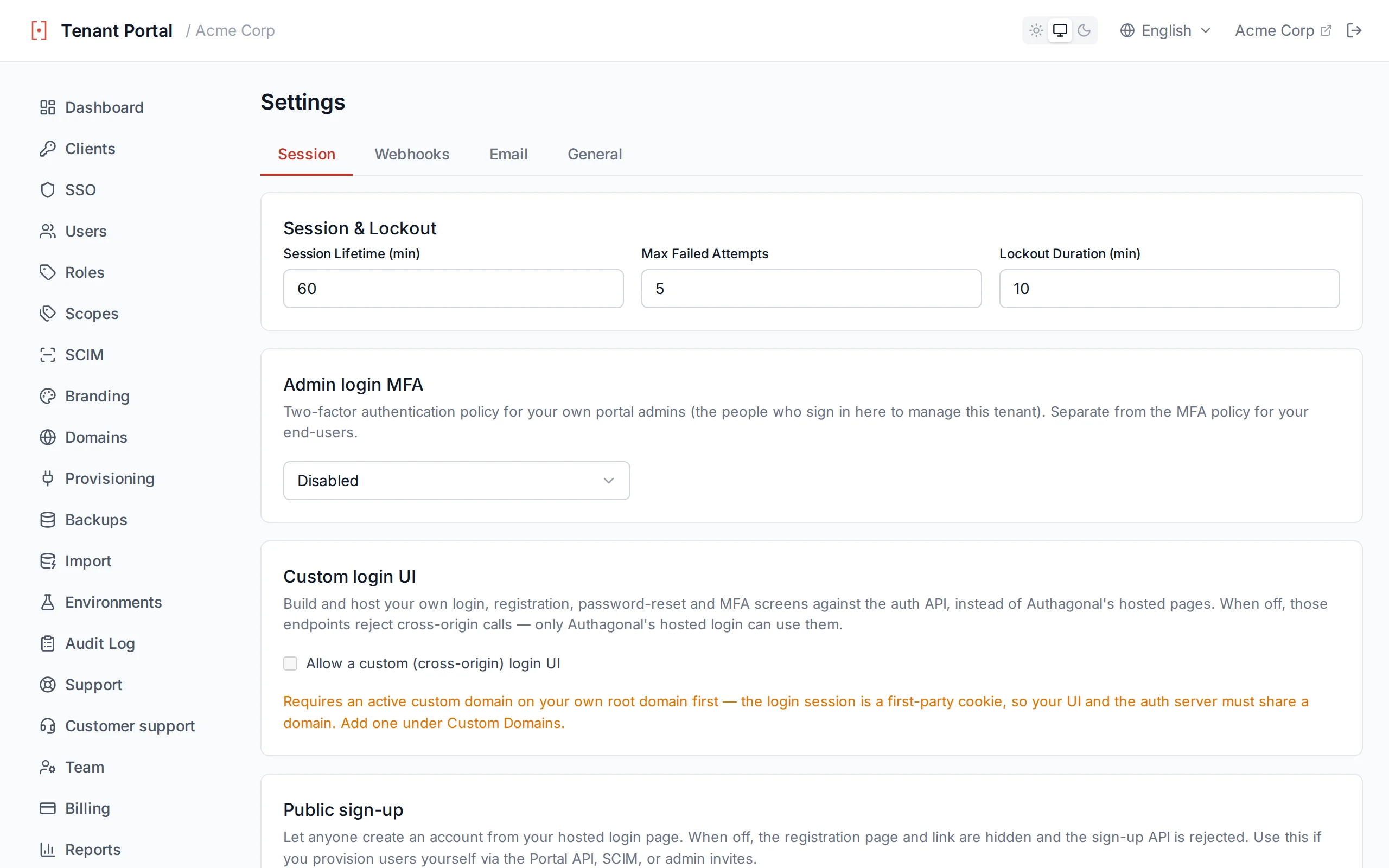Click the Reports chart icon
The height and width of the screenshot is (868, 1389).
(48, 850)
